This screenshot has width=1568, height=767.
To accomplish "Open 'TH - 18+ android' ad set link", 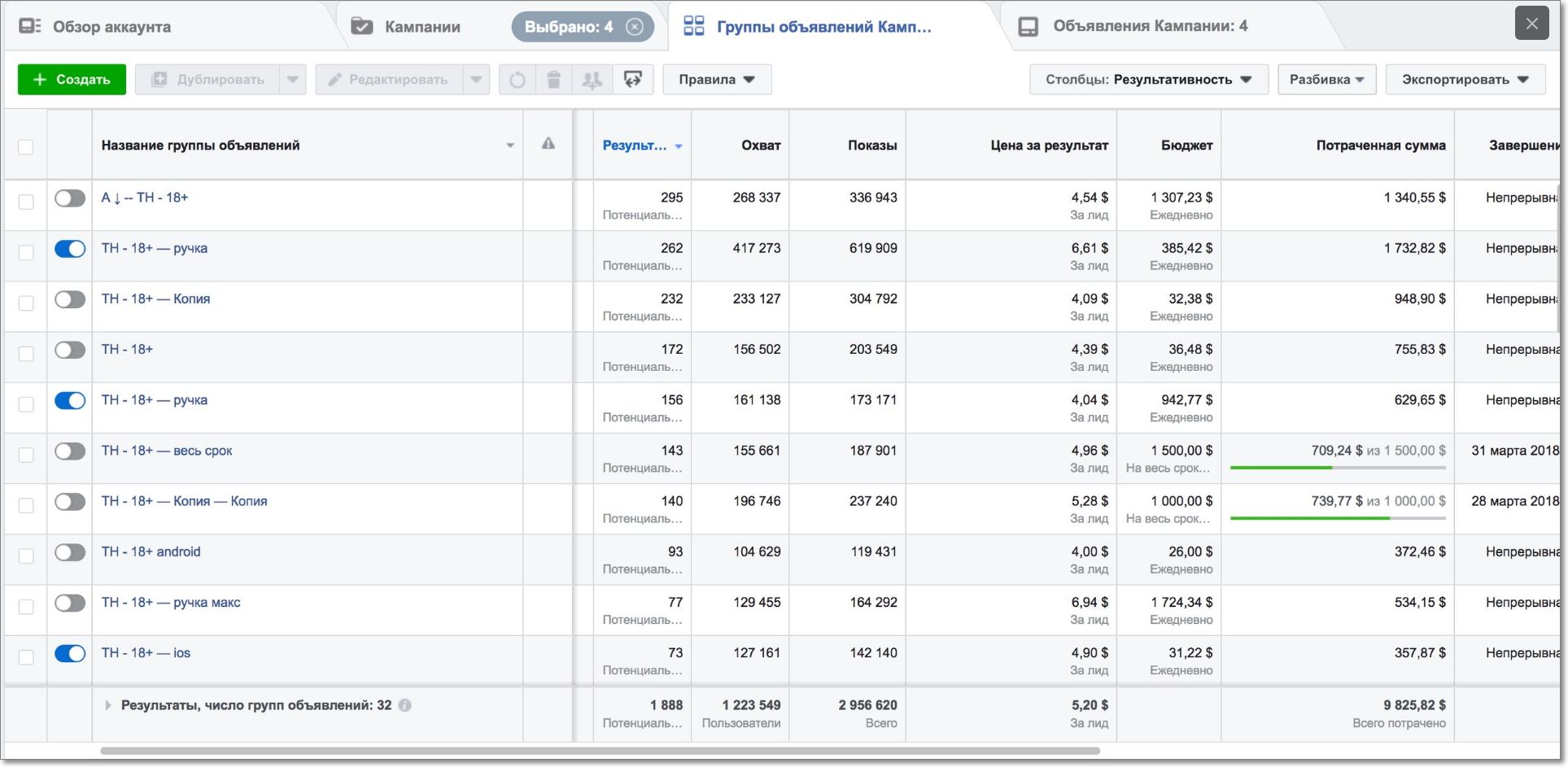I will pyautogui.click(x=151, y=551).
